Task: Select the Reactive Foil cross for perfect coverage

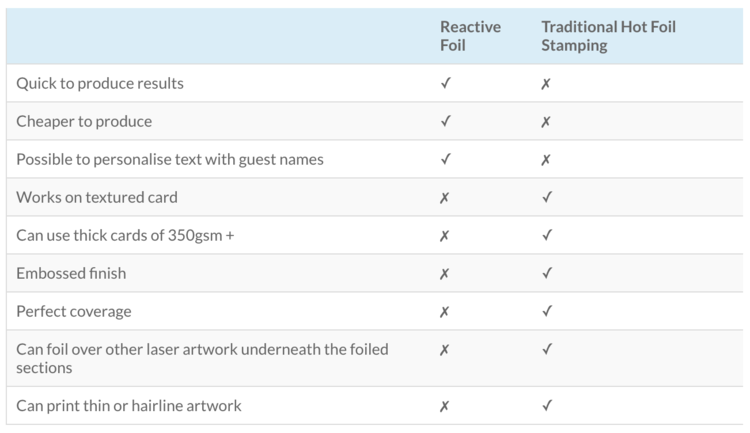Action: (445, 312)
